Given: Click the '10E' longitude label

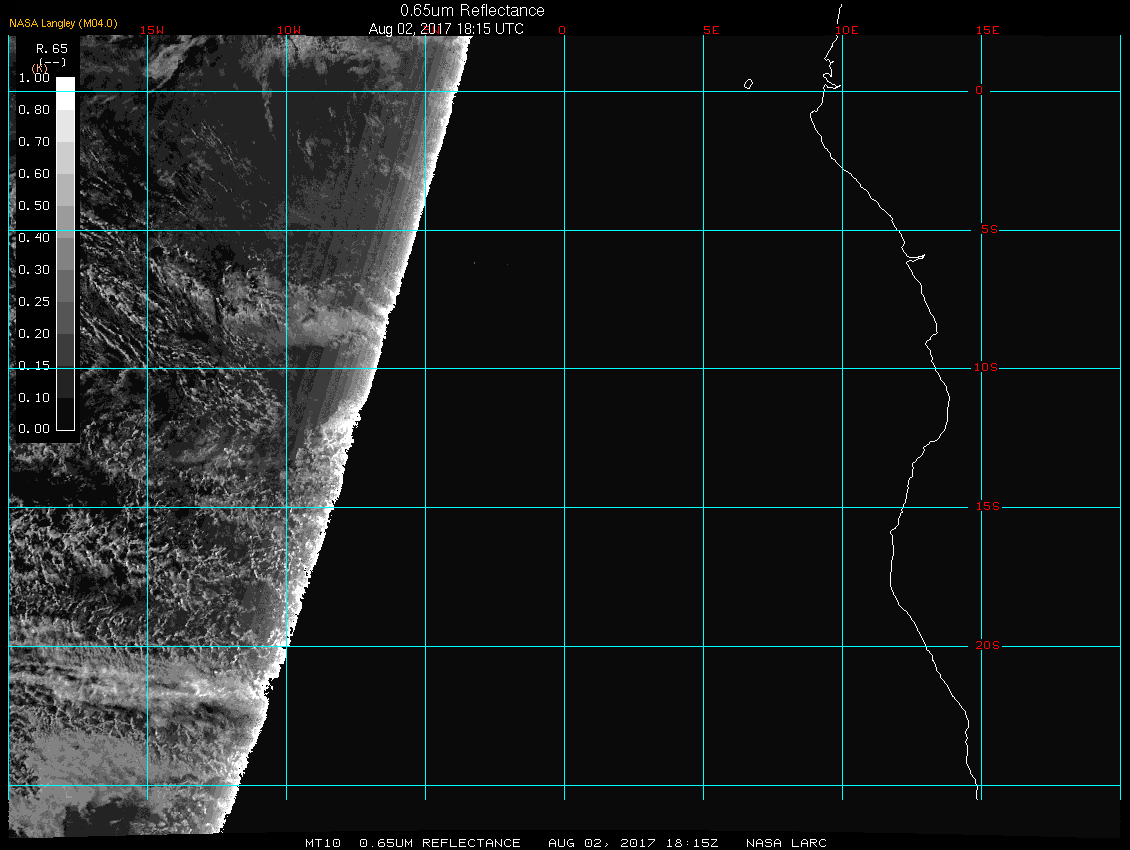Looking at the screenshot, I should coord(847,30).
